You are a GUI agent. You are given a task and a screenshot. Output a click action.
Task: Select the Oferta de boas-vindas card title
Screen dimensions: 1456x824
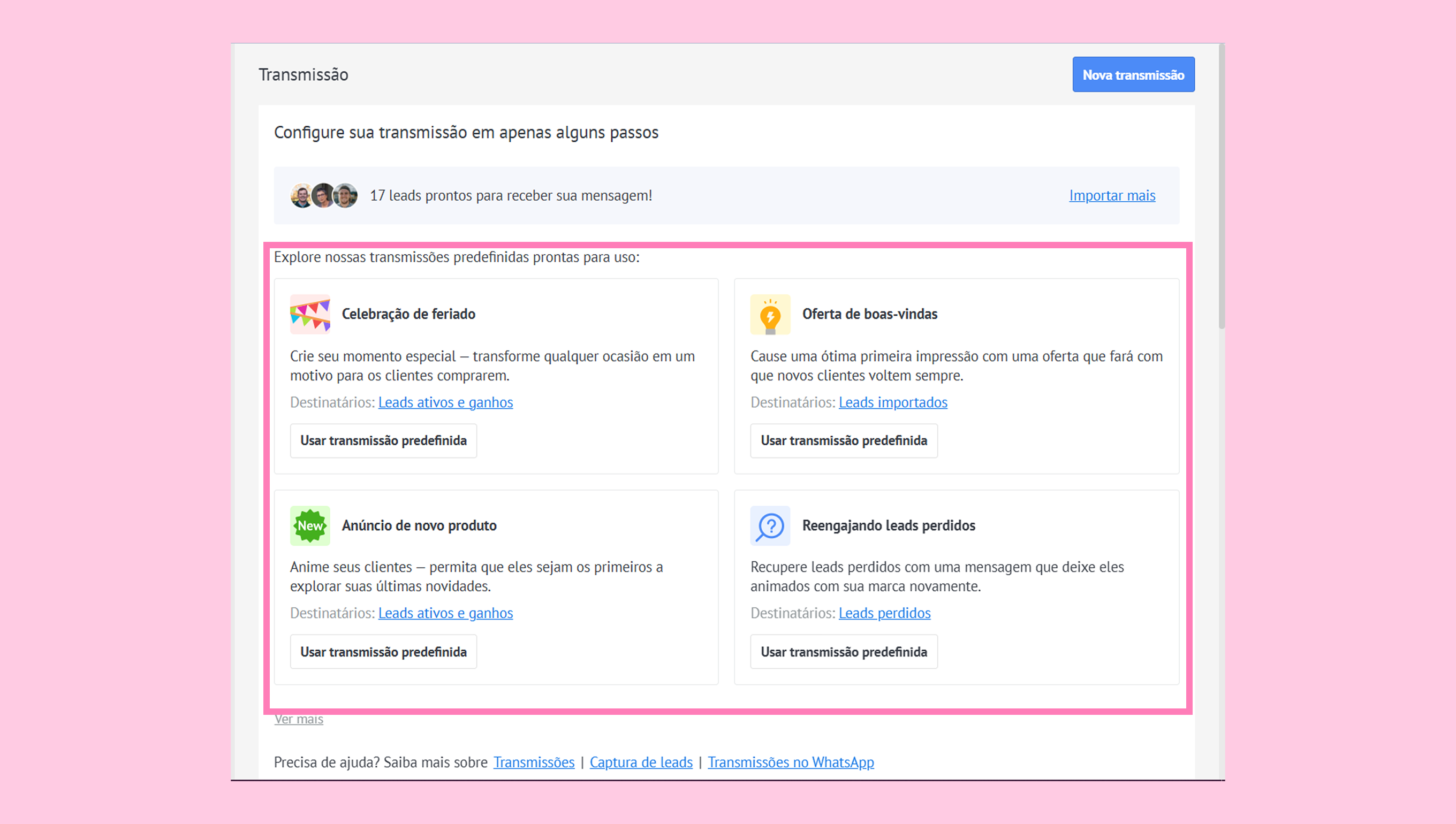coord(869,314)
